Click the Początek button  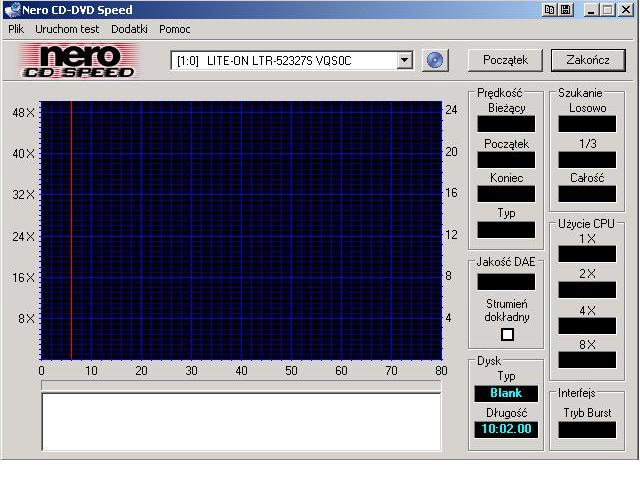pyautogui.click(x=505, y=60)
